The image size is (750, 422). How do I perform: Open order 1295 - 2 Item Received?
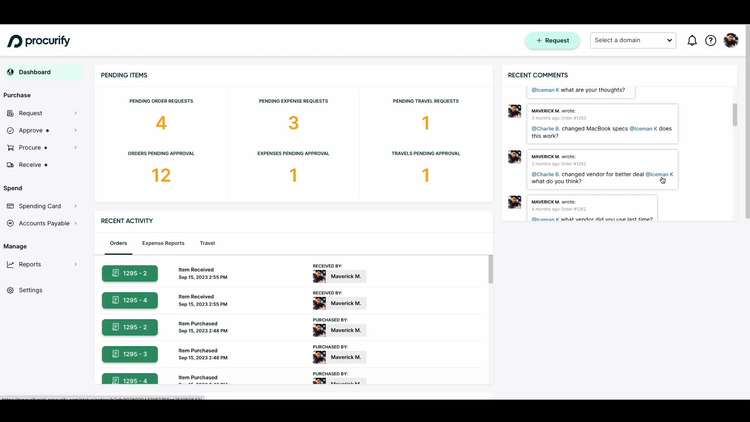[x=130, y=273]
